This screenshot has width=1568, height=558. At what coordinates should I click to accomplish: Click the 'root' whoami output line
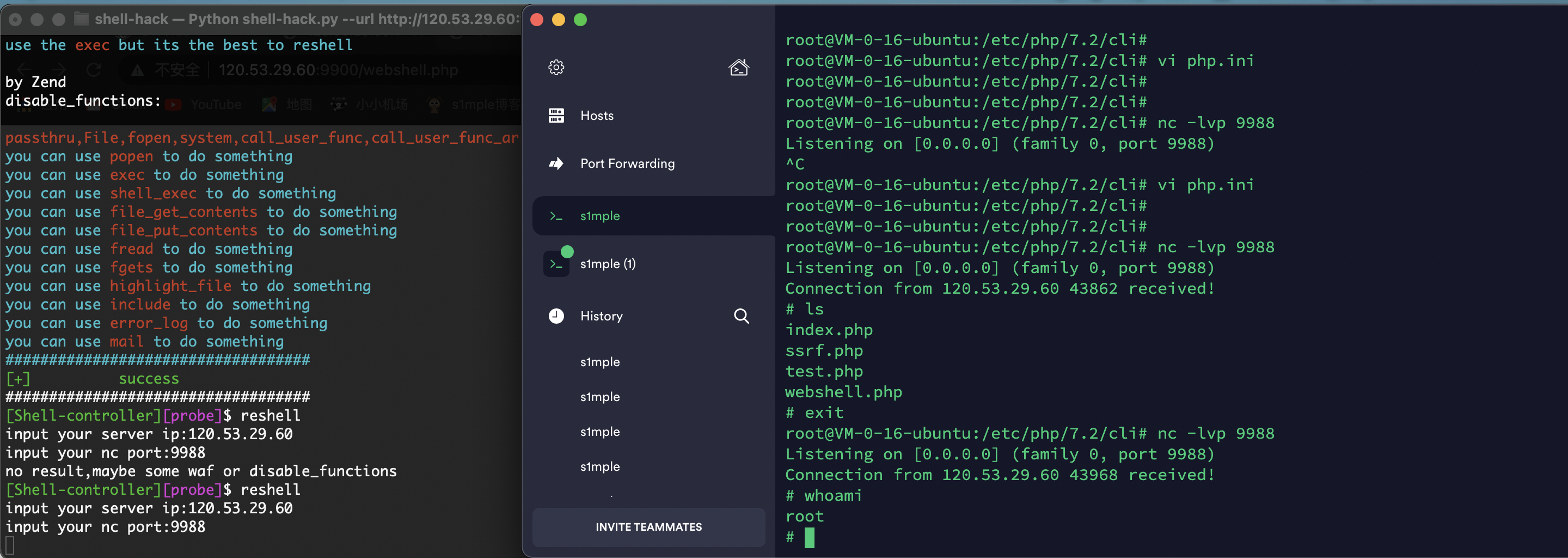coord(805,517)
